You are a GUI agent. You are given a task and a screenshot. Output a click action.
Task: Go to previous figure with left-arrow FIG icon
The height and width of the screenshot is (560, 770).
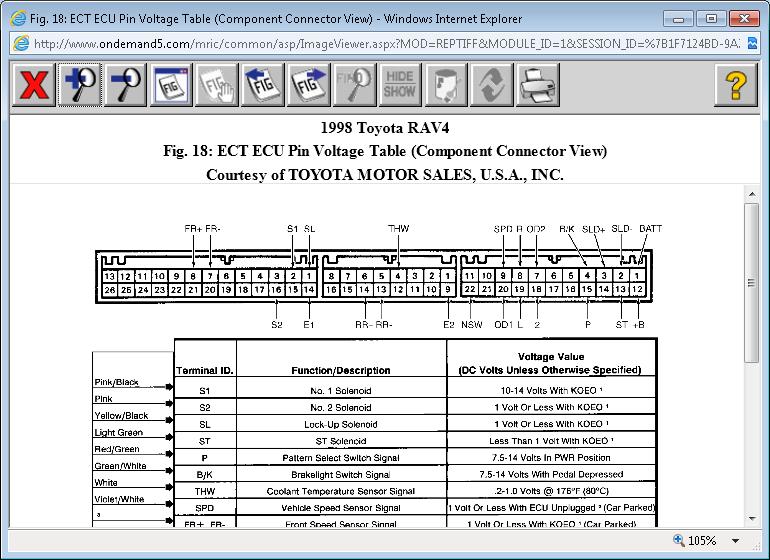pyautogui.click(x=263, y=84)
